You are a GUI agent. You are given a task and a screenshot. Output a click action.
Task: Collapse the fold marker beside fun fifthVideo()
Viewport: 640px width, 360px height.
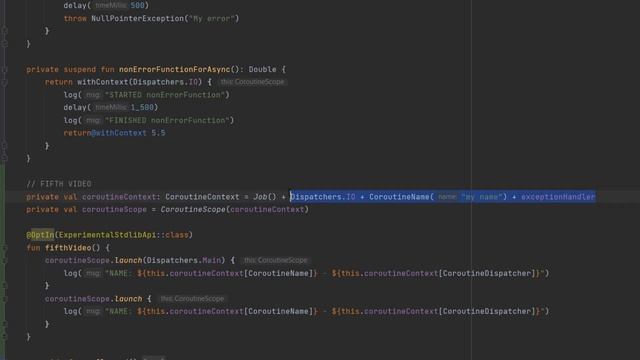click(4, 248)
